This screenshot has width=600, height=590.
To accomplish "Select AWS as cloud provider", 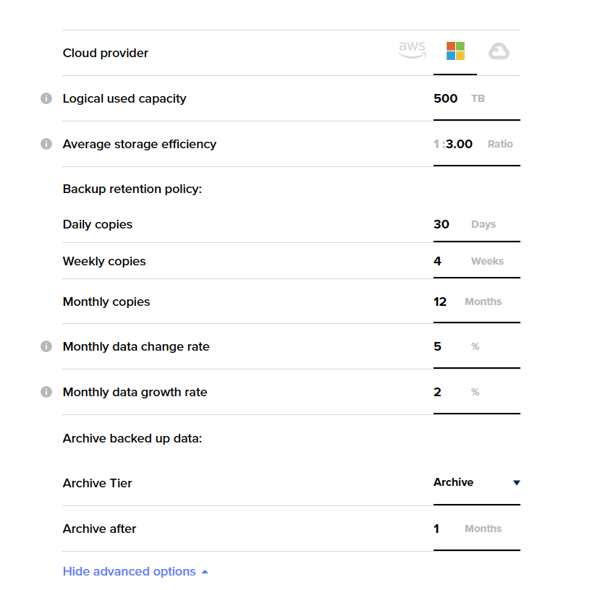I will tap(412, 51).
